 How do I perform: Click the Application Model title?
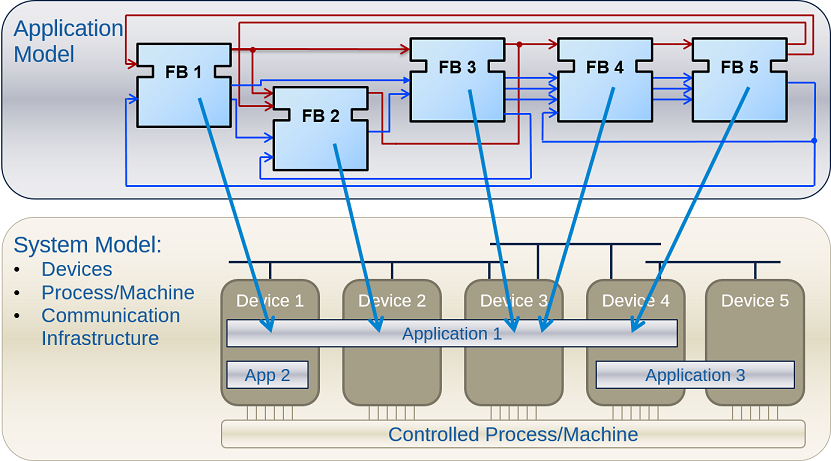[x=68, y=41]
